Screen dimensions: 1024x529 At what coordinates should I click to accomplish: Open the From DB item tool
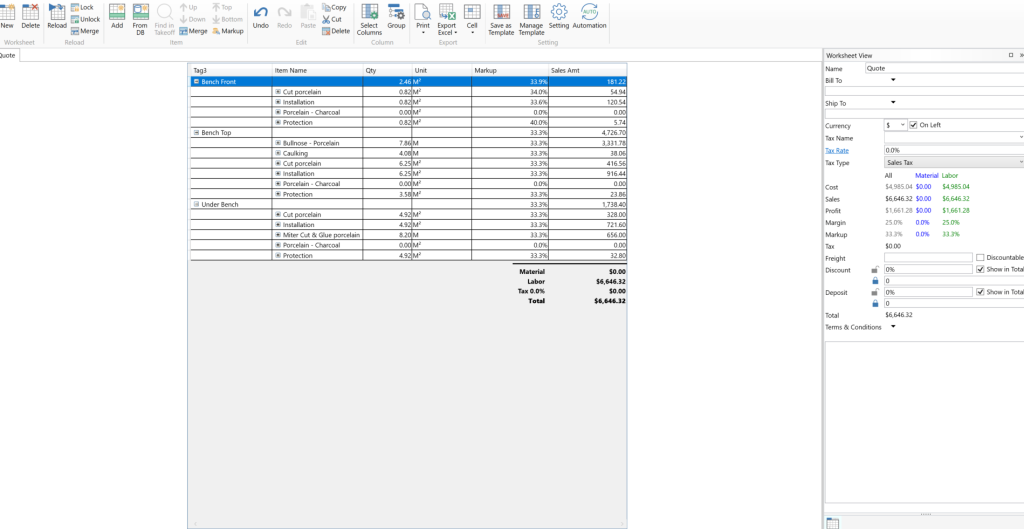tap(140, 12)
